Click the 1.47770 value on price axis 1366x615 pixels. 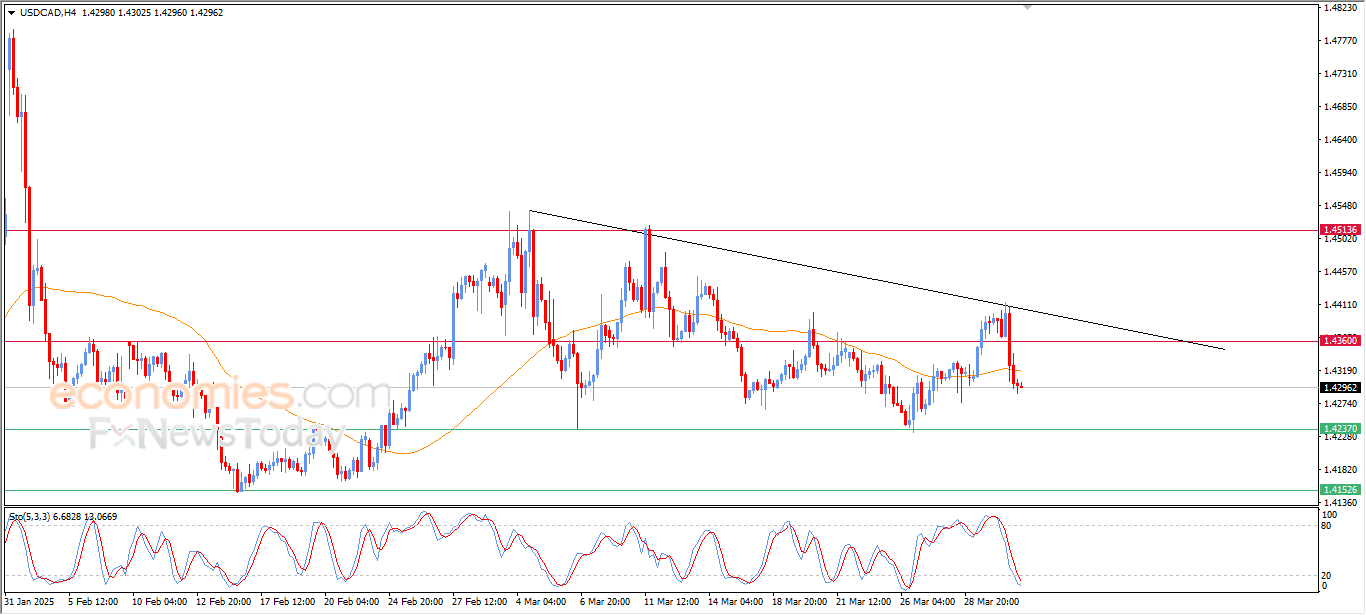[x=1340, y=41]
